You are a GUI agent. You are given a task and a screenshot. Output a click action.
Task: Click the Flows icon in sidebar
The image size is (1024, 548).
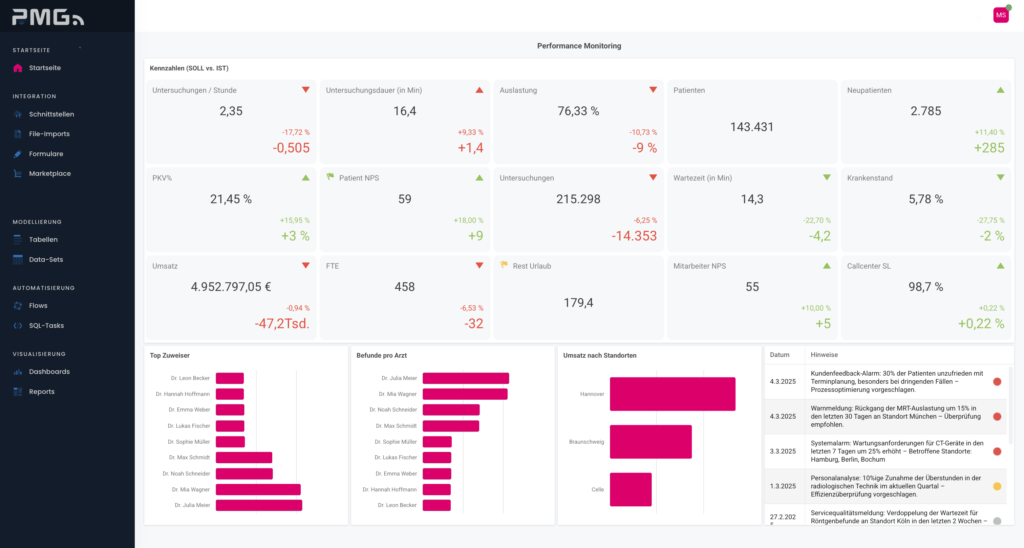pos(17,306)
